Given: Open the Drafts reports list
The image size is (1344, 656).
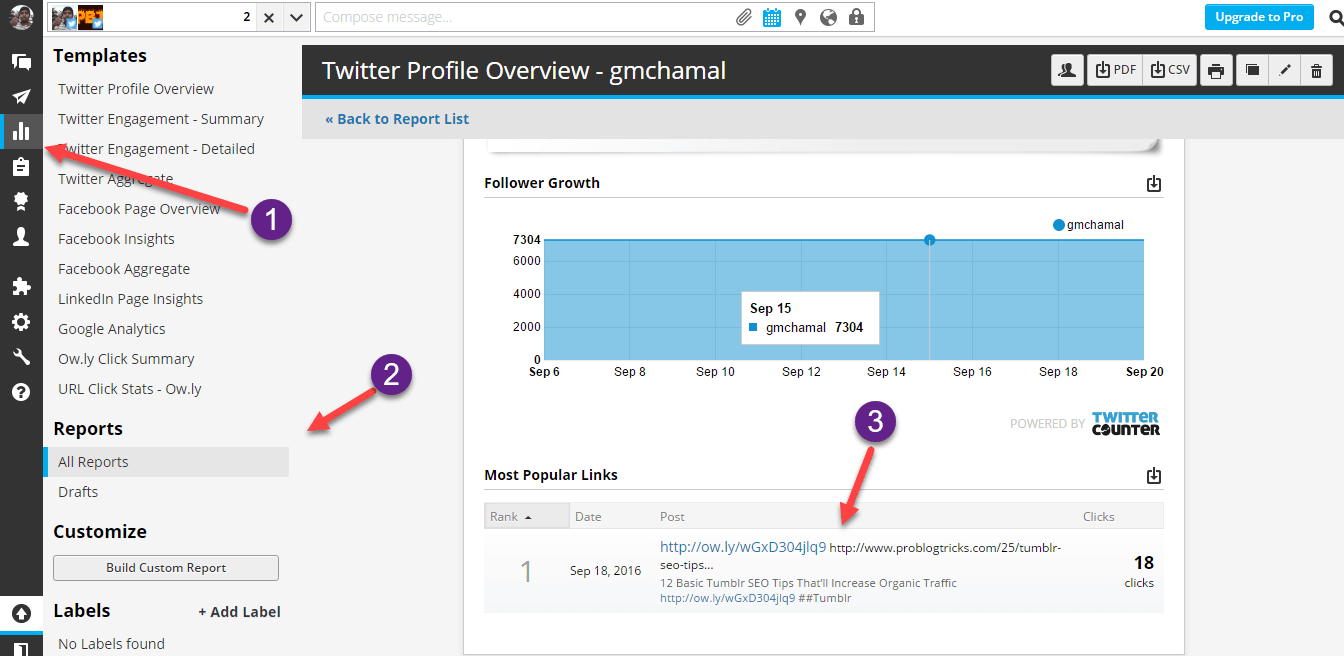Looking at the screenshot, I should click(78, 492).
